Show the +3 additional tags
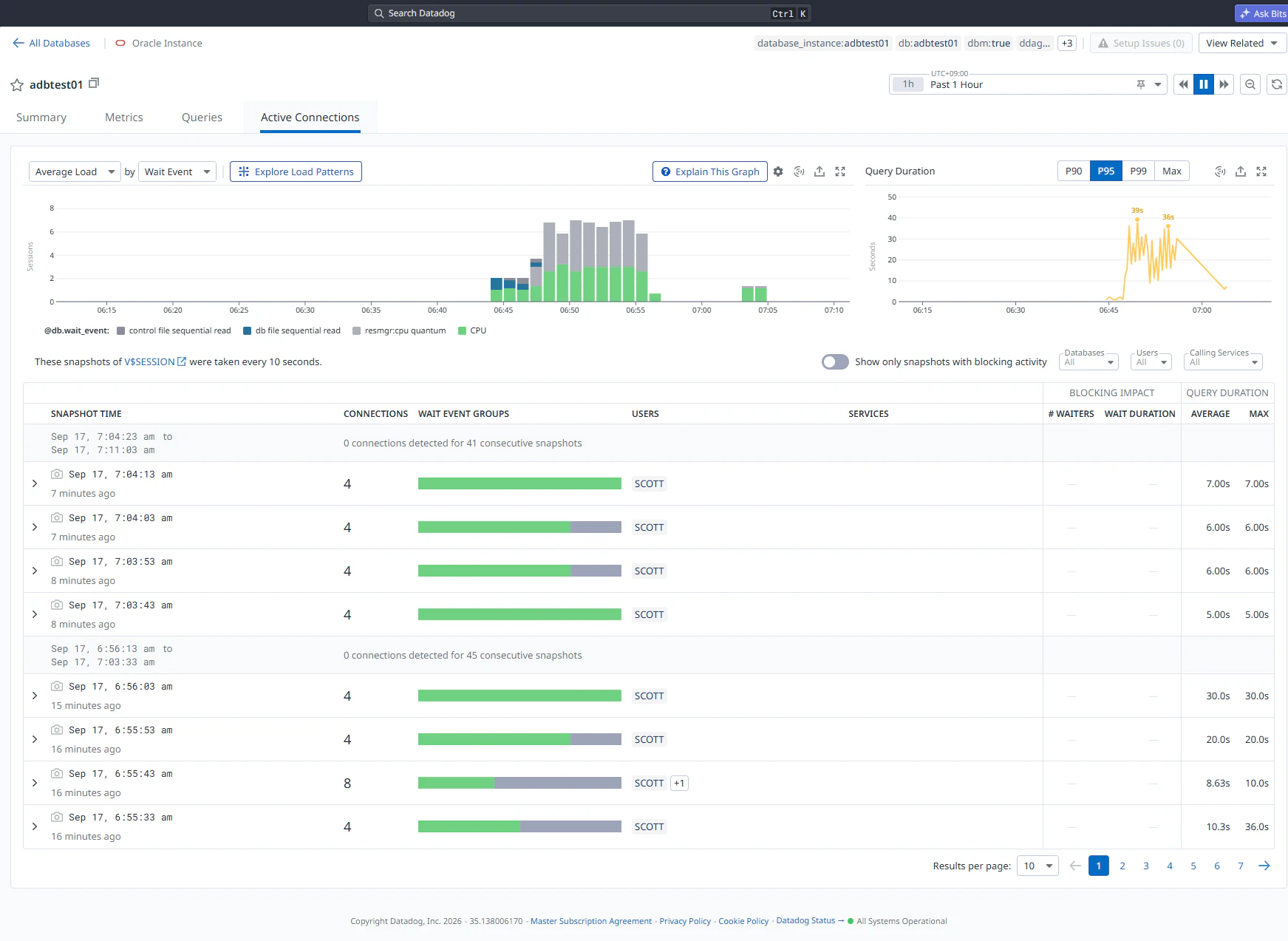 (1067, 43)
